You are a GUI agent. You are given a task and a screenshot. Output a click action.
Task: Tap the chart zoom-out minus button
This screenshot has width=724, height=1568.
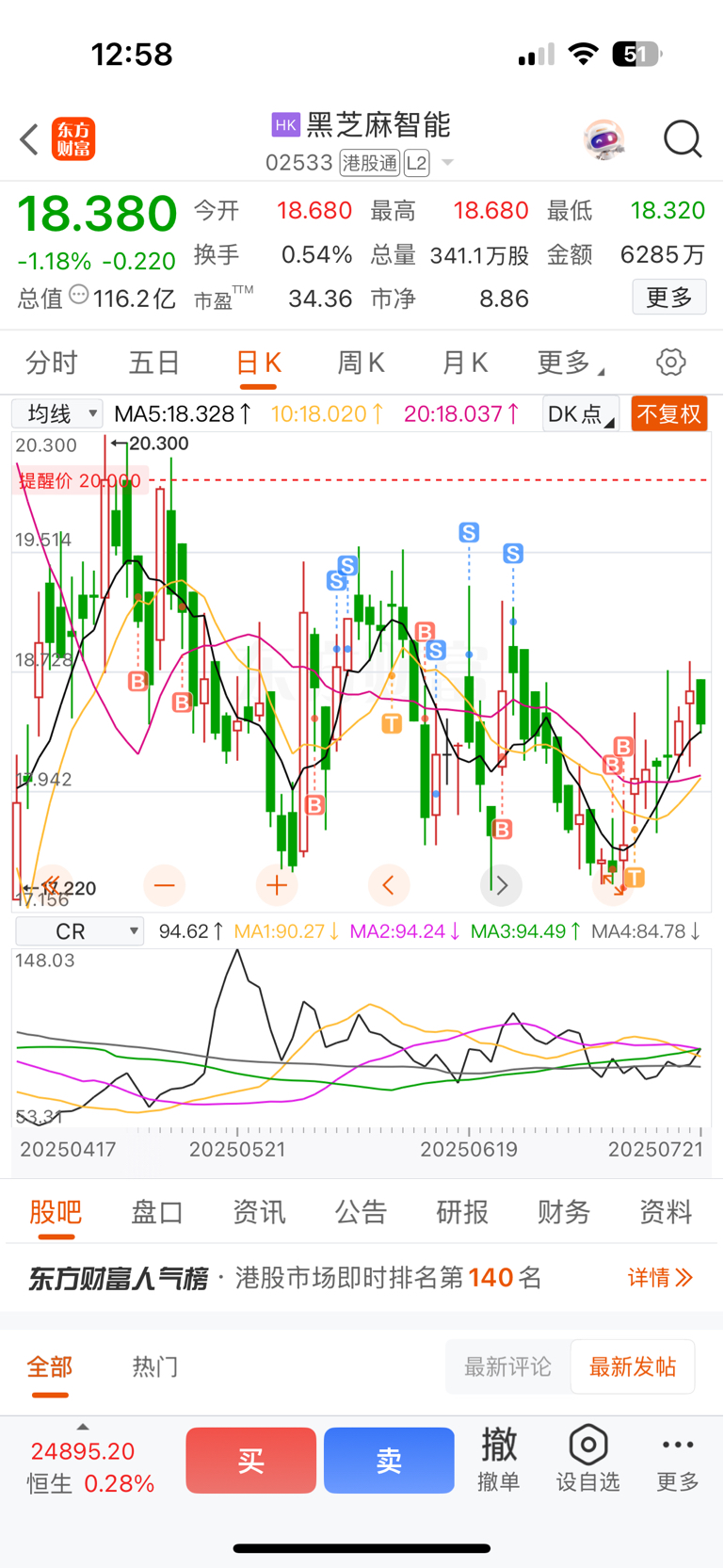coord(164,885)
